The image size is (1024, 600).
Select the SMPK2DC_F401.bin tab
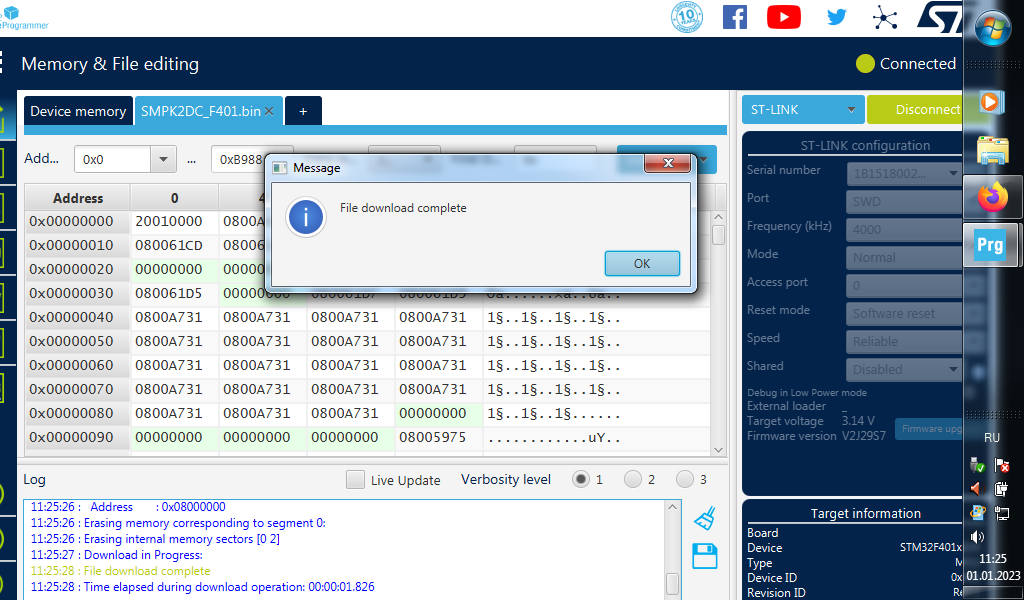[x=200, y=111]
